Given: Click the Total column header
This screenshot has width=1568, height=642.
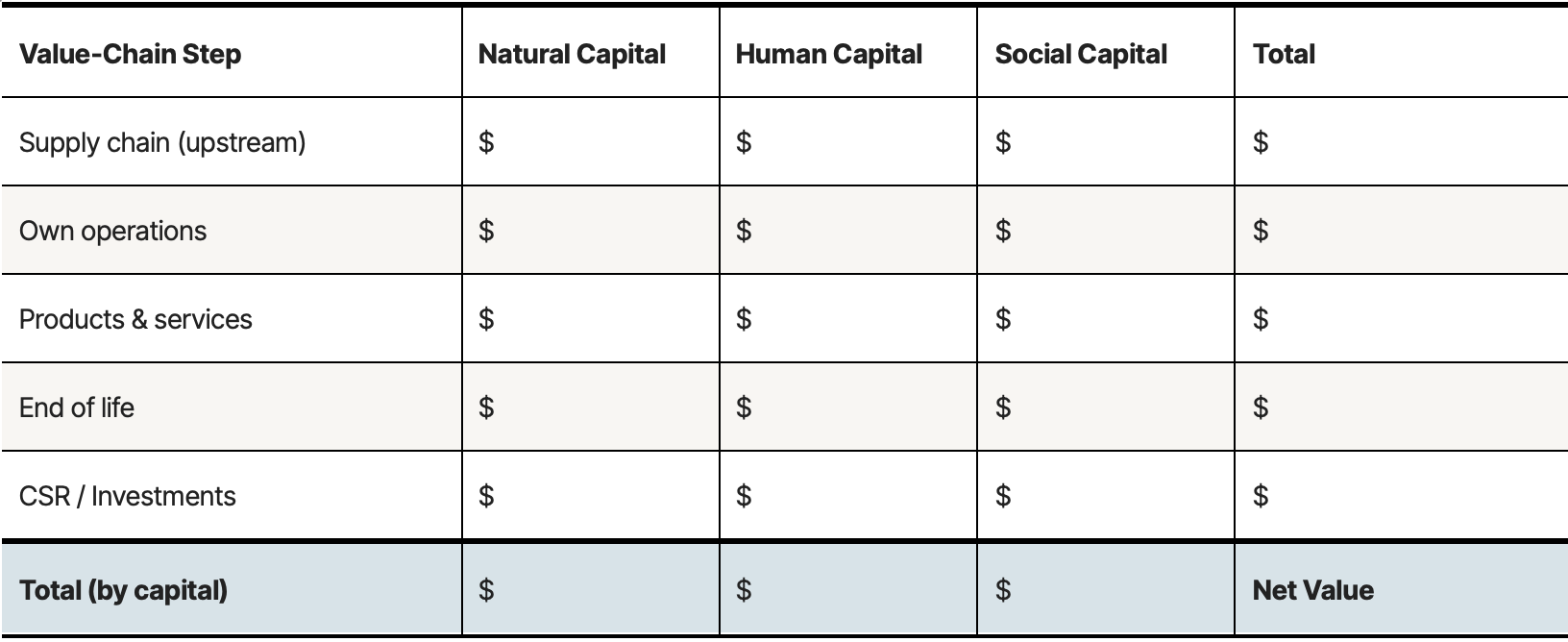Looking at the screenshot, I should point(1284,54).
